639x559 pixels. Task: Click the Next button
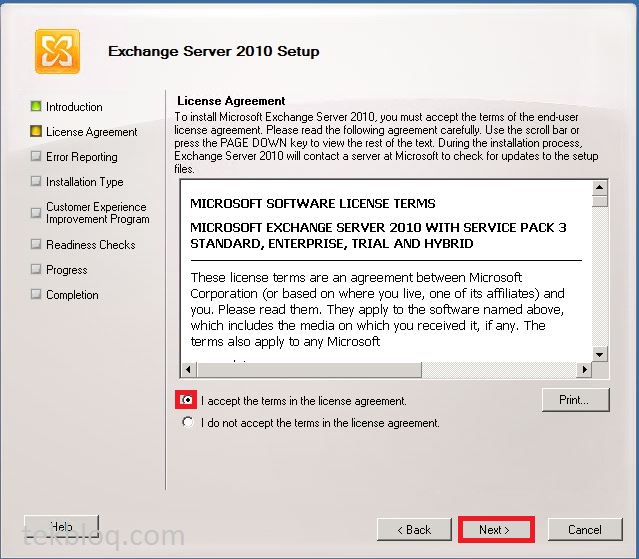(x=496, y=530)
